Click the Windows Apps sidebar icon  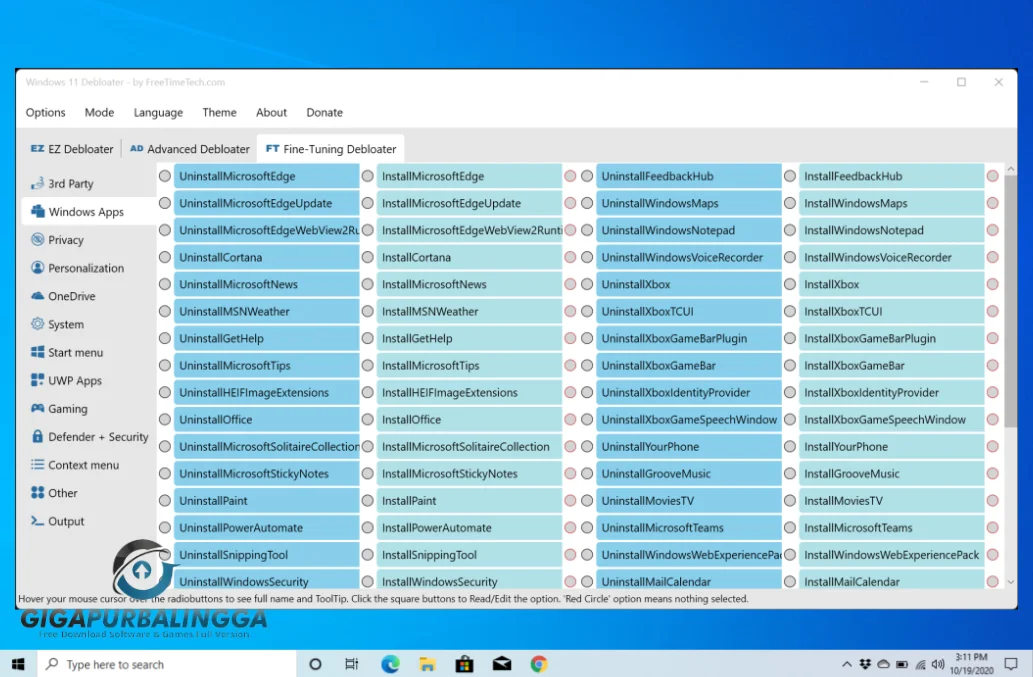(x=38, y=211)
